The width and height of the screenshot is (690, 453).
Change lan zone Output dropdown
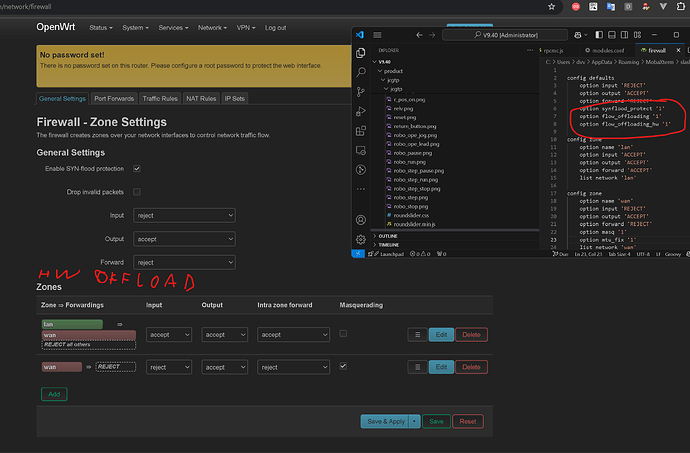(x=224, y=335)
